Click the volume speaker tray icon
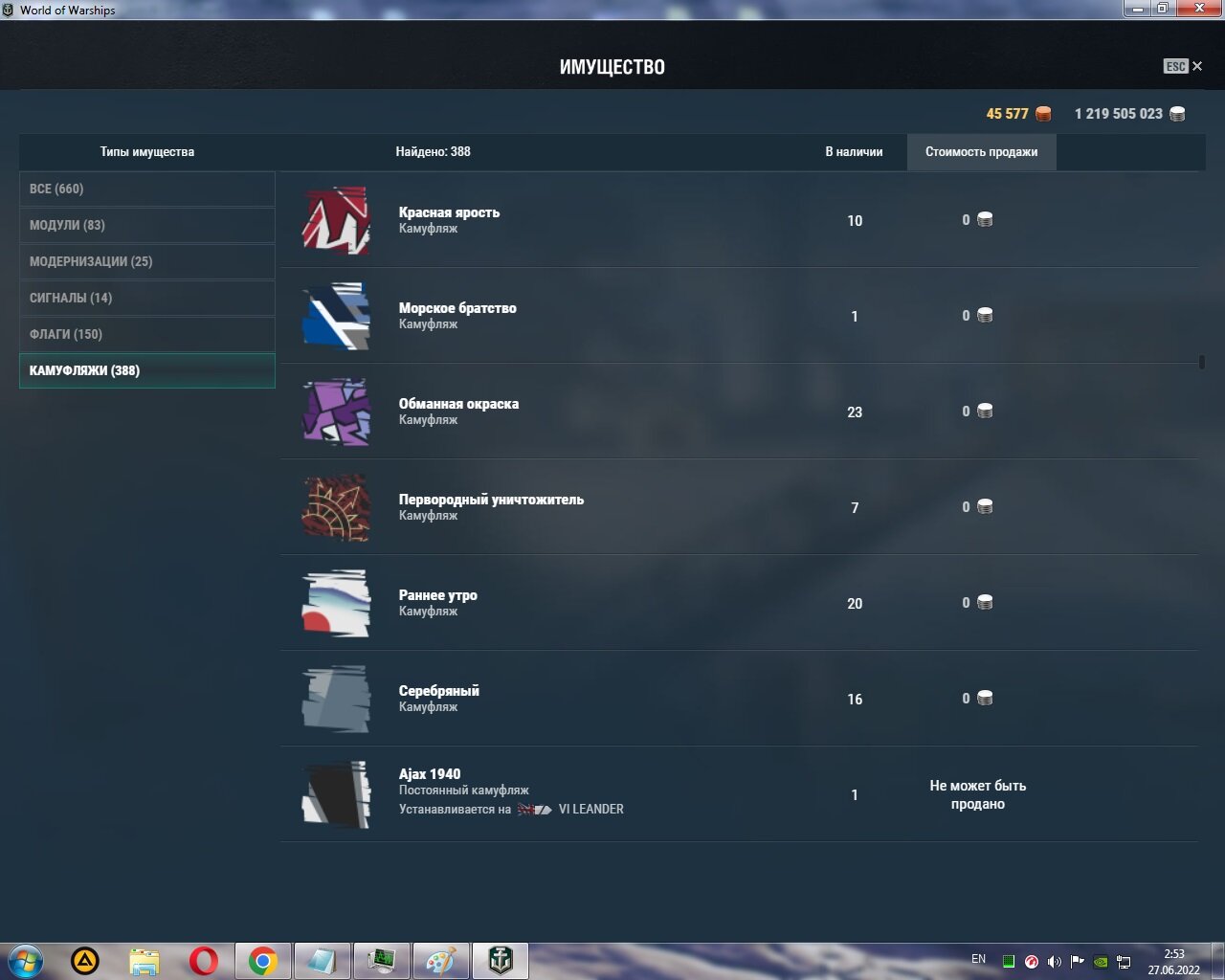Image resolution: width=1225 pixels, height=980 pixels. (x=1054, y=962)
